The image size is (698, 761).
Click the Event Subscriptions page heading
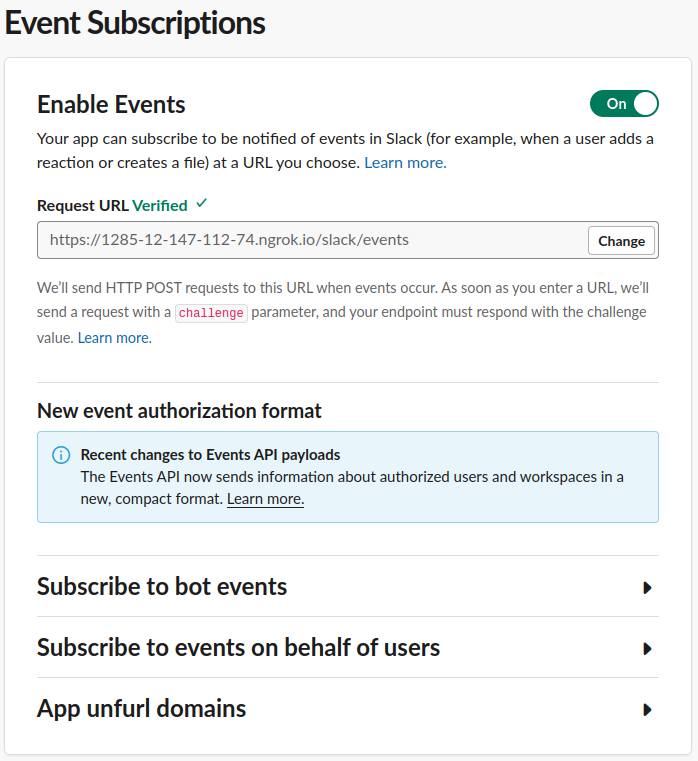pos(135,23)
